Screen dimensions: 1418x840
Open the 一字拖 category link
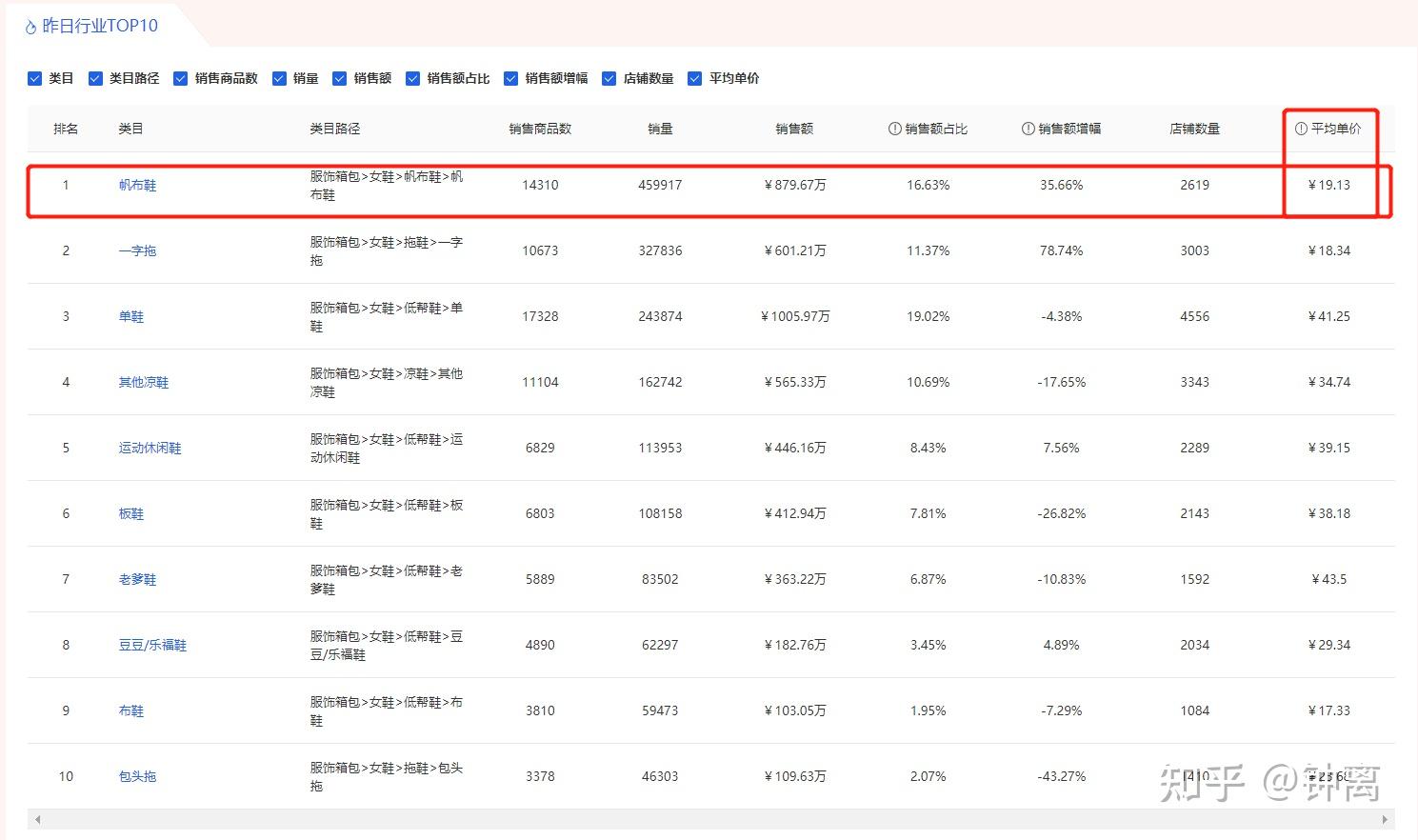click(x=137, y=251)
